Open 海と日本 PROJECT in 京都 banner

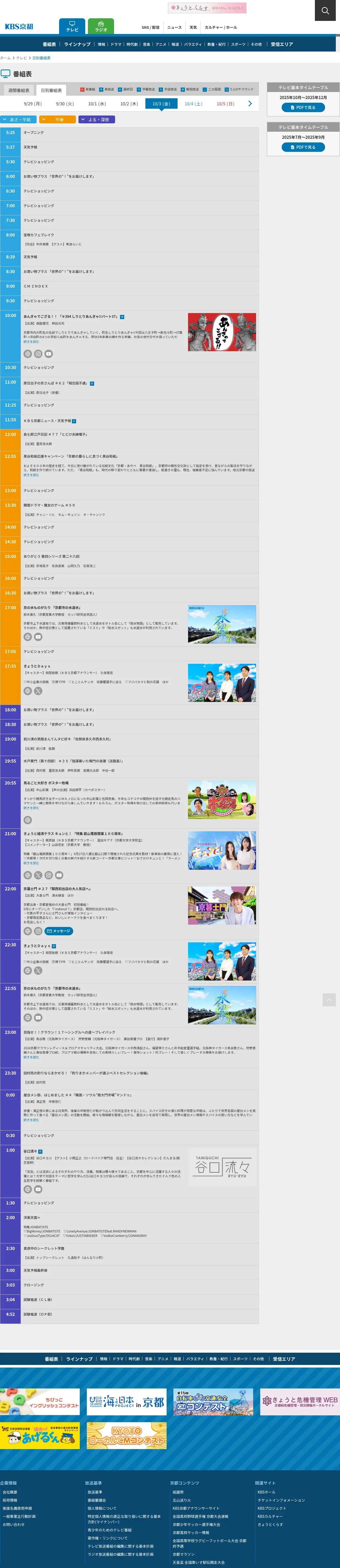point(127,1402)
